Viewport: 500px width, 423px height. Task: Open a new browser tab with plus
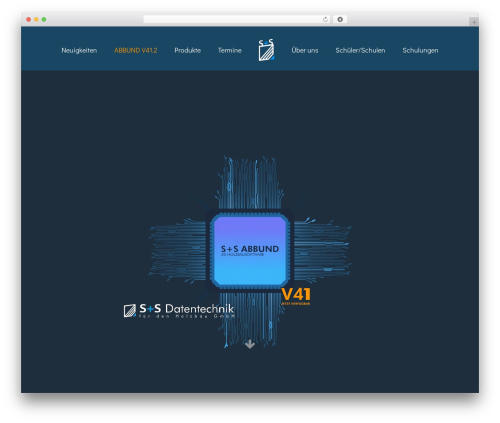click(x=474, y=22)
